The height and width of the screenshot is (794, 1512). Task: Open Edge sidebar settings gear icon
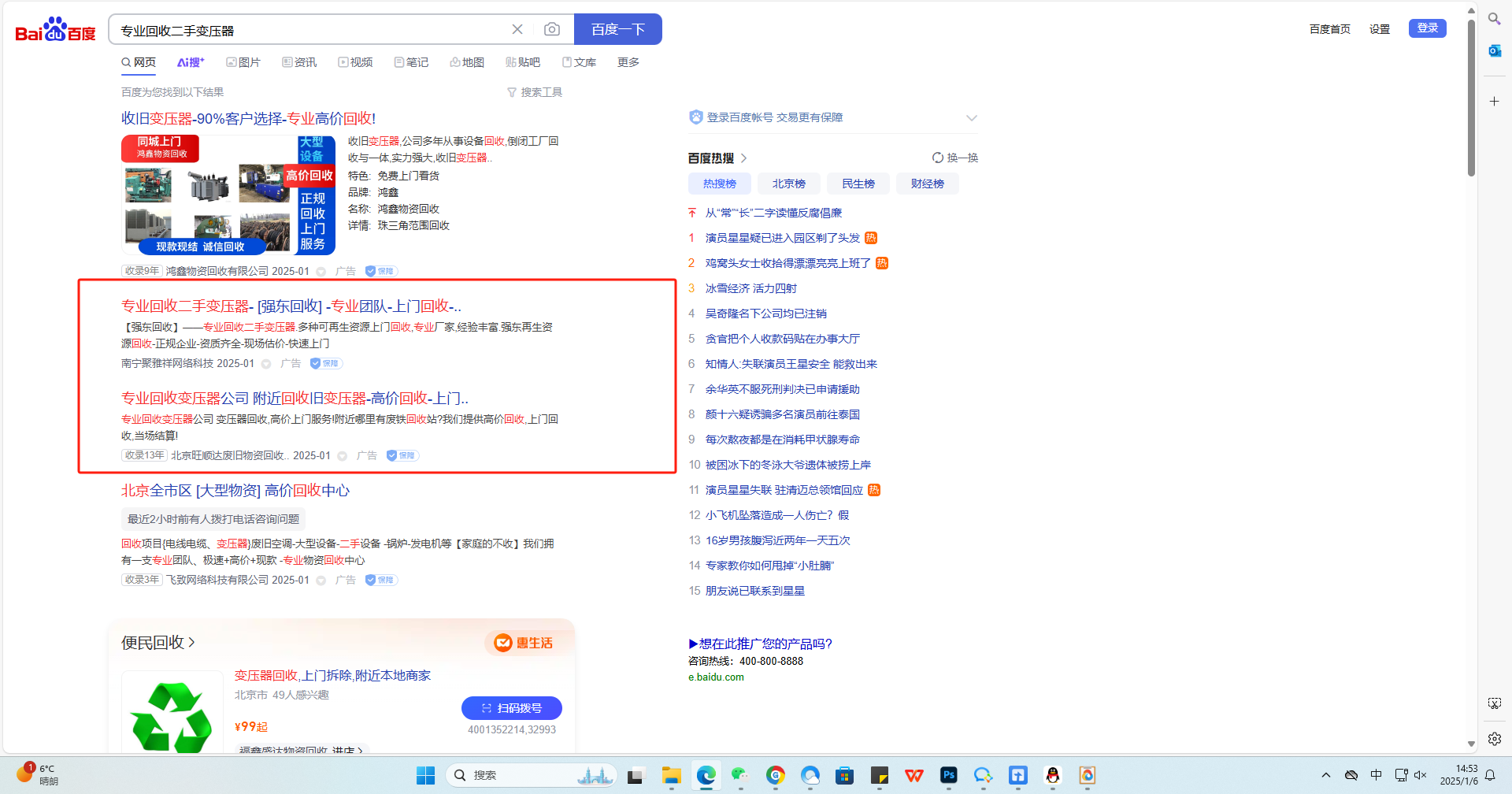pos(1494,739)
